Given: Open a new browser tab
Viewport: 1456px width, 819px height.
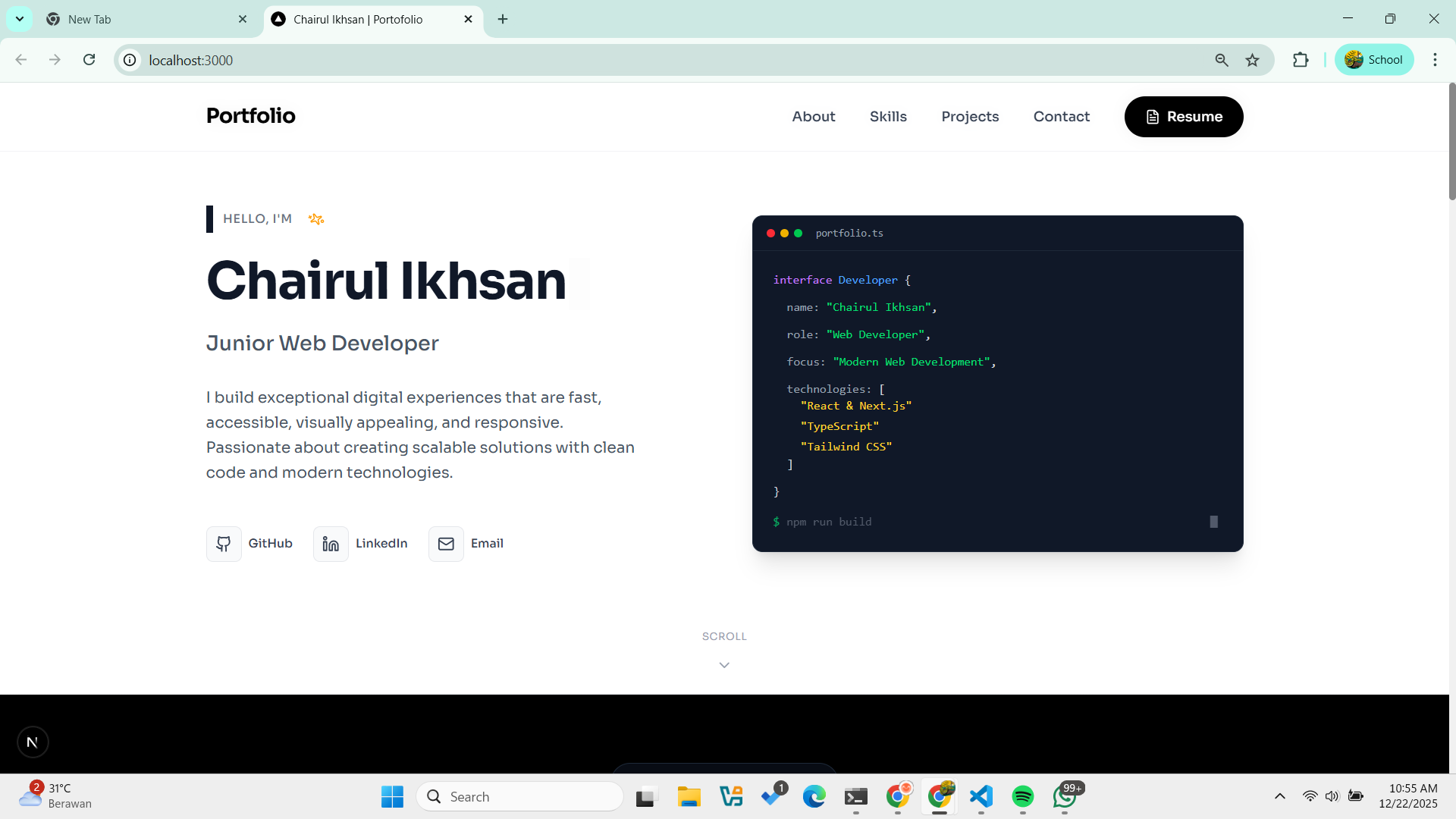Looking at the screenshot, I should click(x=503, y=20).
